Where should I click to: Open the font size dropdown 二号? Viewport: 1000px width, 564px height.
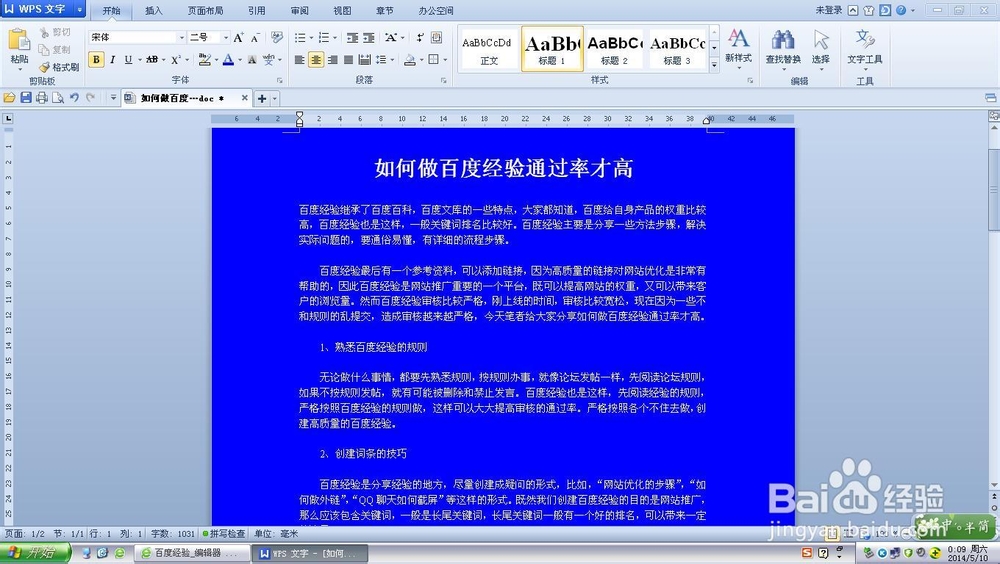[x=225, y=38]
